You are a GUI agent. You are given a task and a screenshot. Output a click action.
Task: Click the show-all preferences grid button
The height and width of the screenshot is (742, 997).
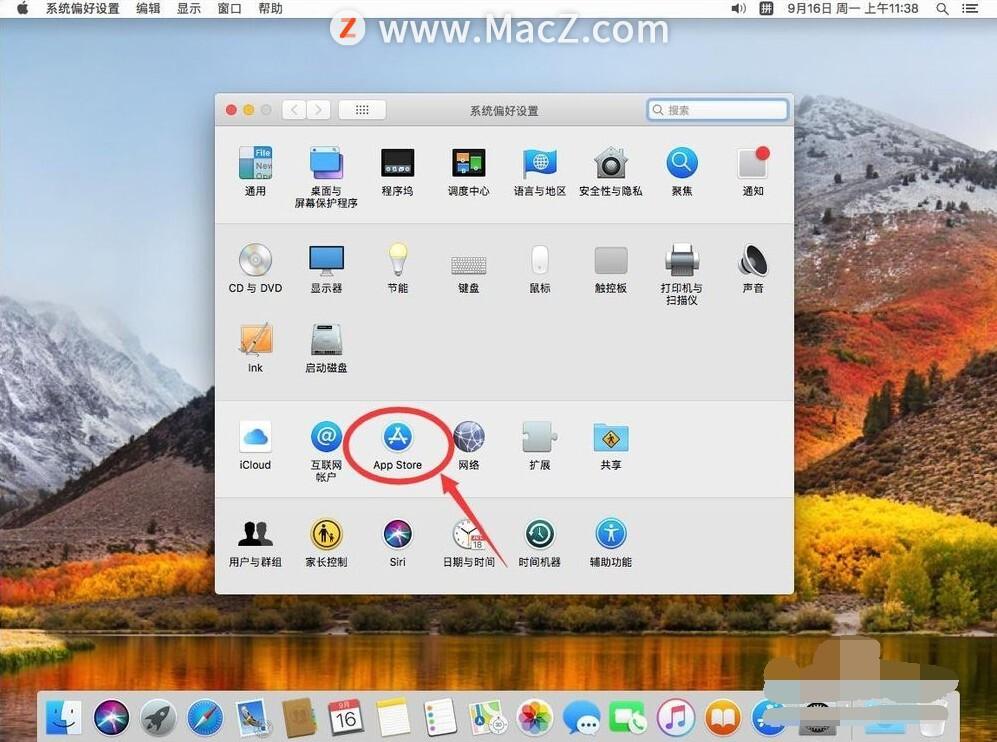tap(361, 110)
